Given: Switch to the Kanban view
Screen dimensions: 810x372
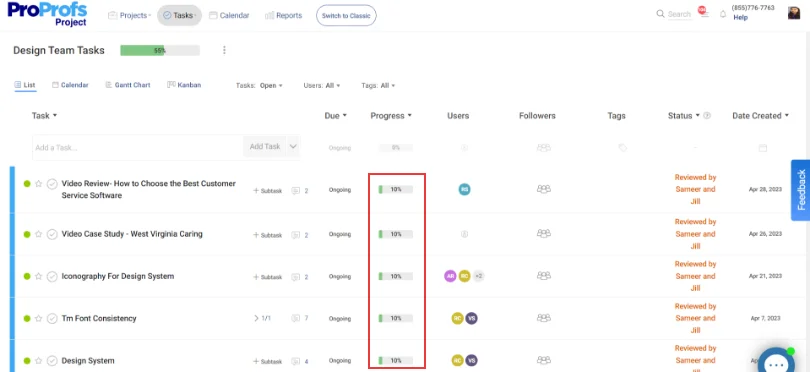Looking at the screenshot, I should click(x=184, y=85).
